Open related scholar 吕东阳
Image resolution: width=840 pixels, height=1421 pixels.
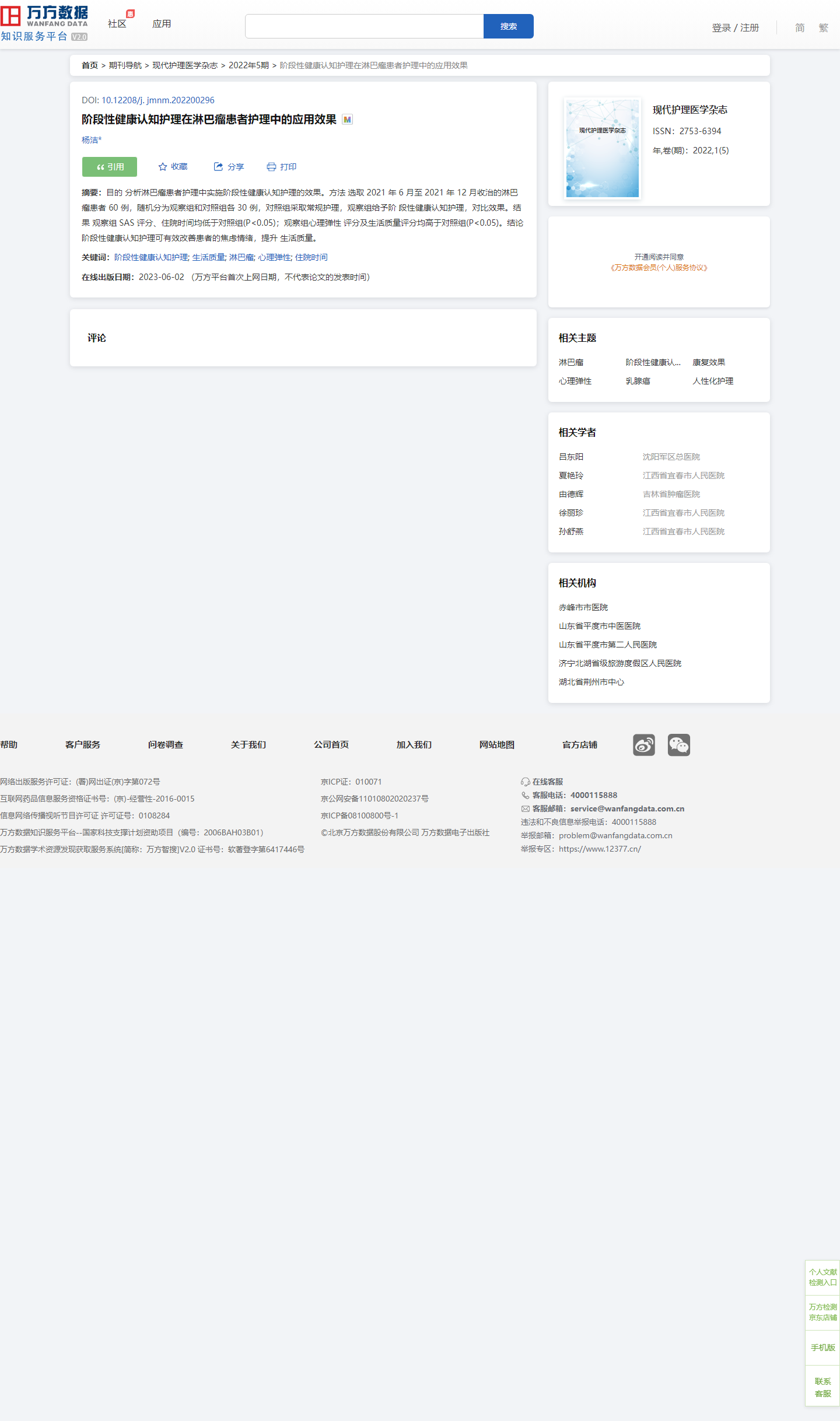click(x=571, y=457)
